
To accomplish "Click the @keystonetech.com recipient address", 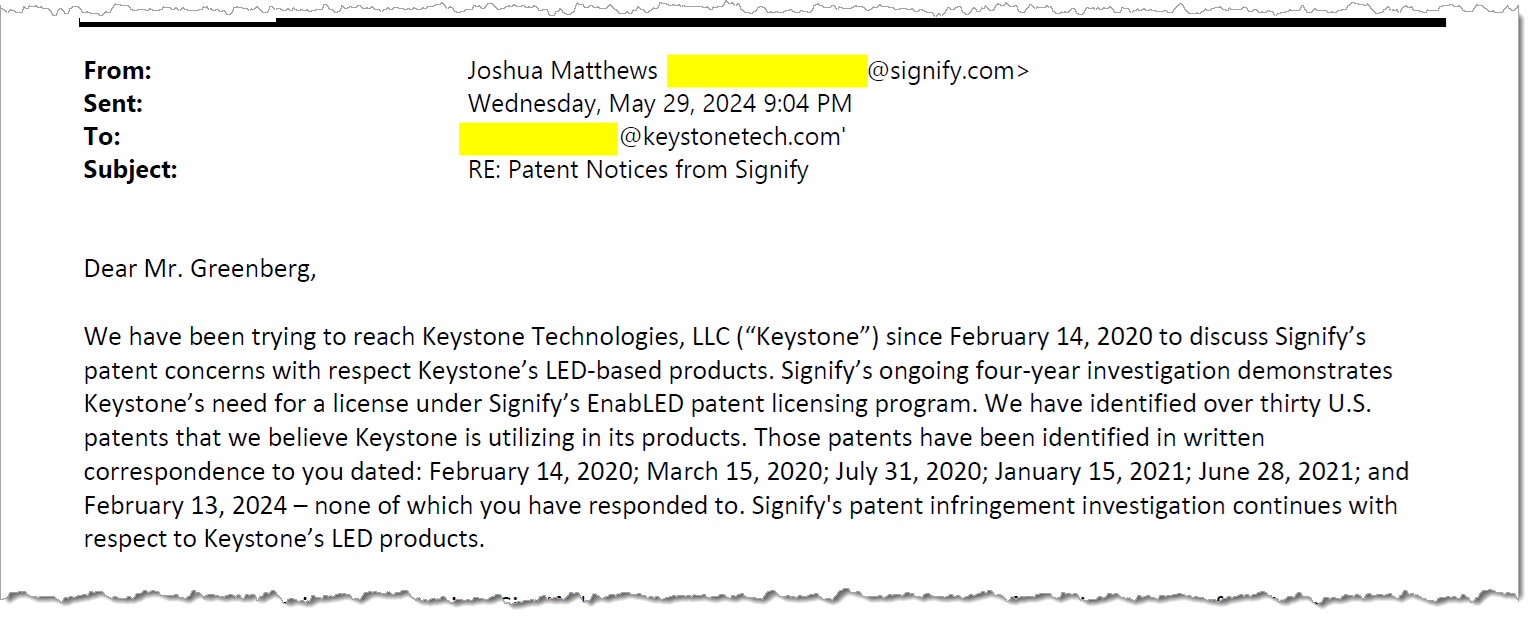I will pyautogui.click(x=732, y=137).
